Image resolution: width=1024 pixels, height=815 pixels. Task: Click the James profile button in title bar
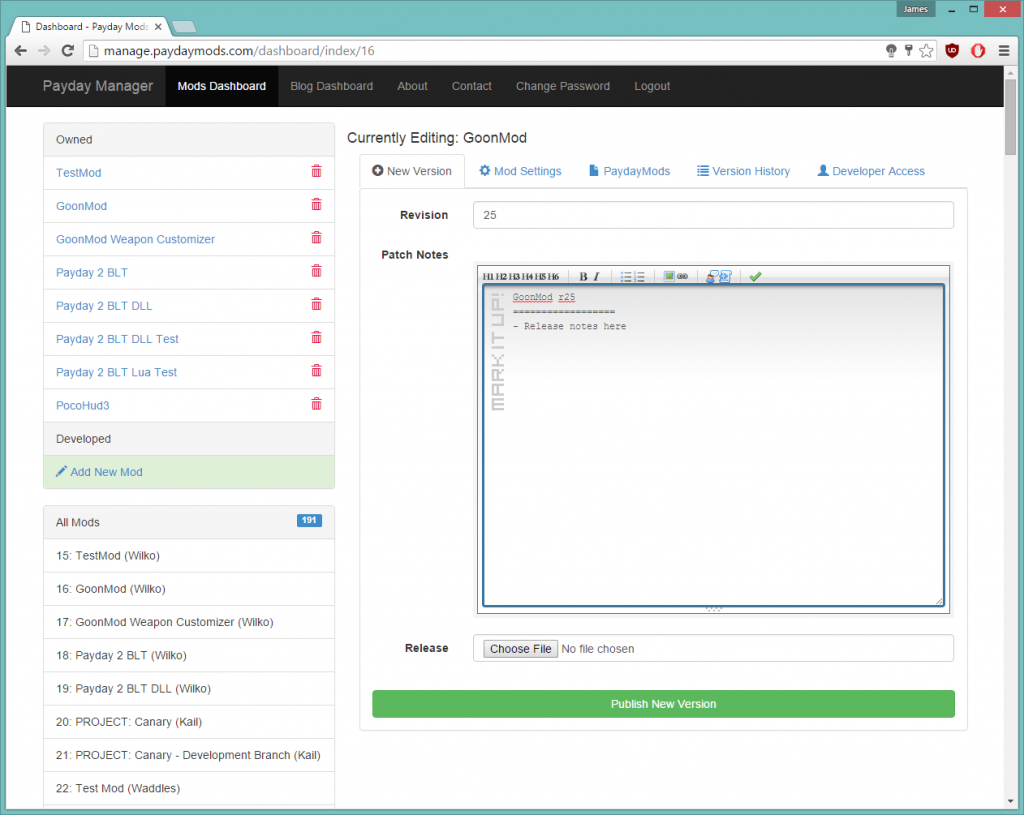916,9
